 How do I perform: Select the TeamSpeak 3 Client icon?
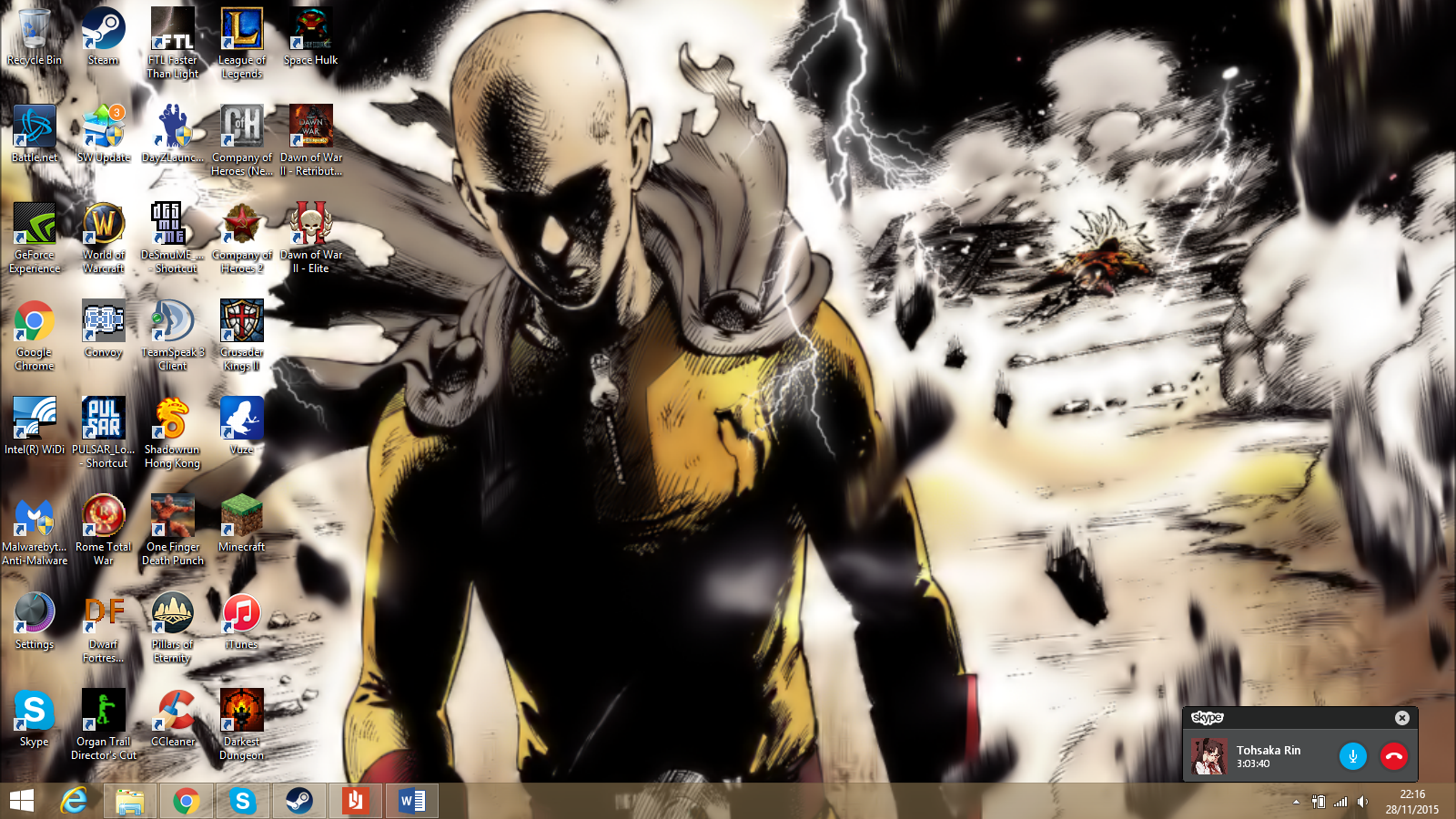pos(172,335)
